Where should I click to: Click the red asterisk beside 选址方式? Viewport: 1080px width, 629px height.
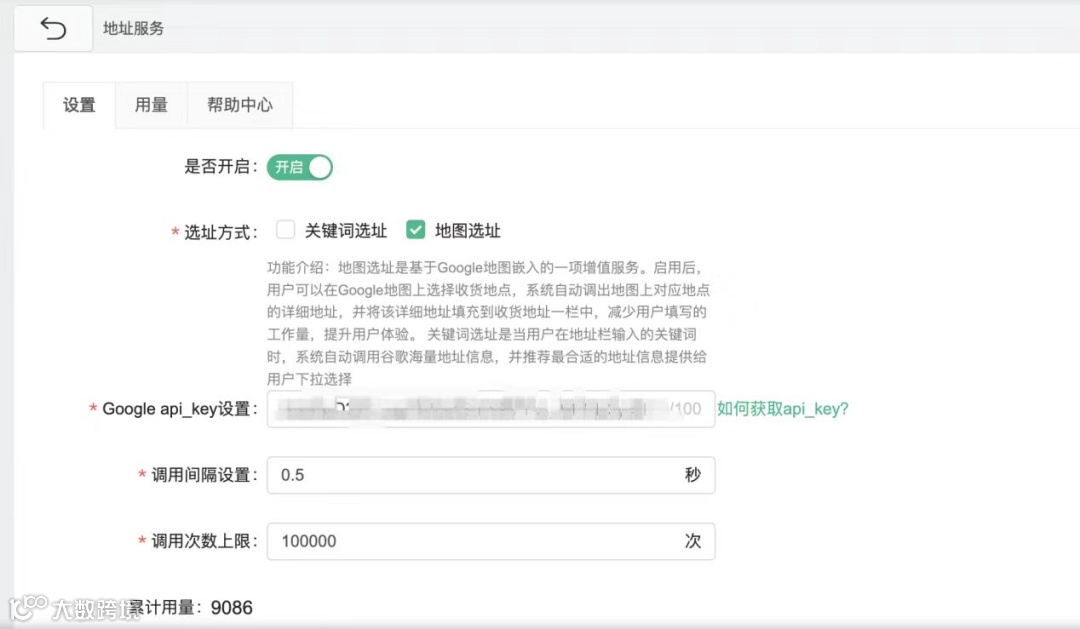tap(173, 229)
